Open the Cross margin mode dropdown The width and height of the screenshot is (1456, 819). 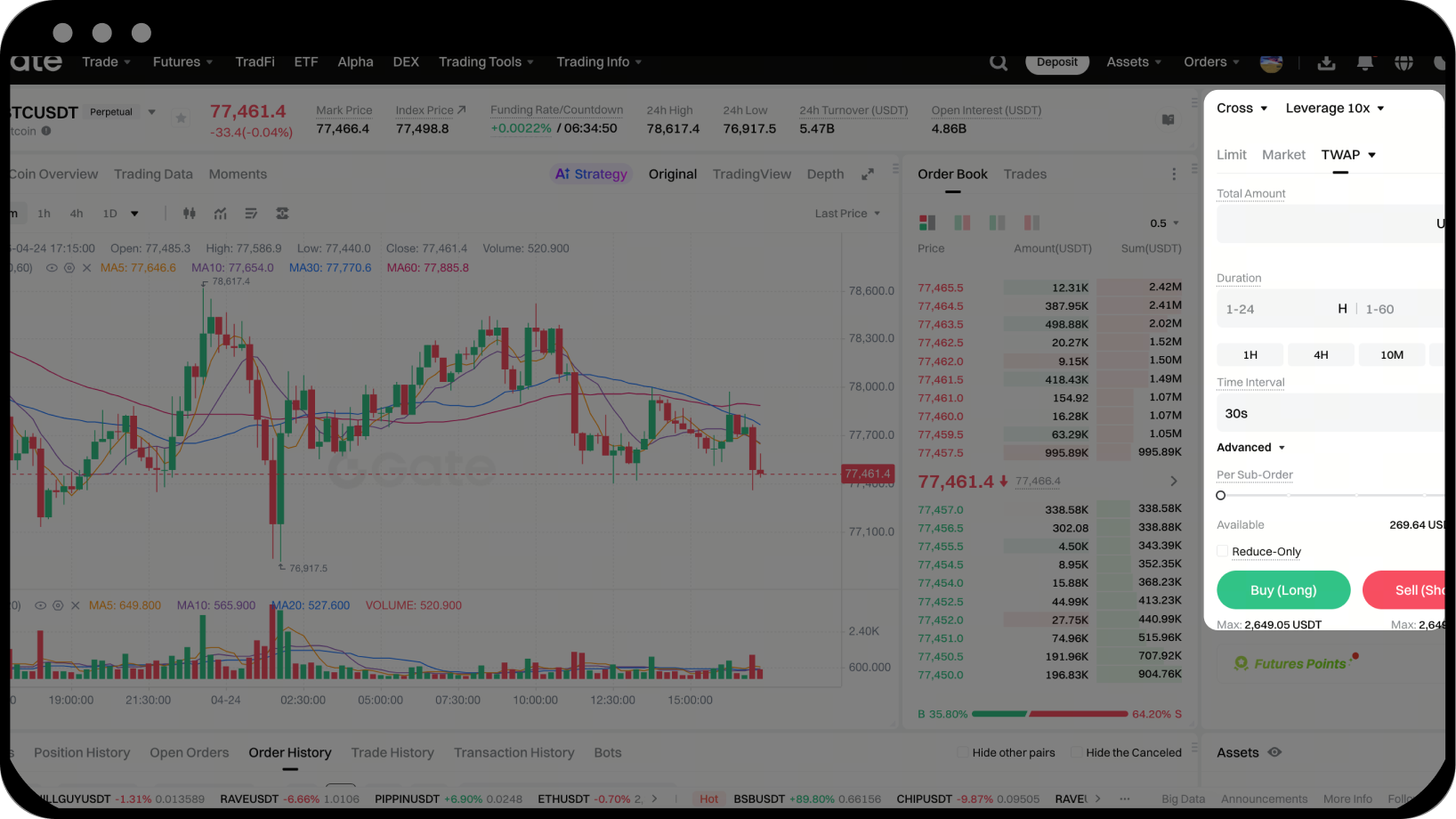pos(1242,109)
